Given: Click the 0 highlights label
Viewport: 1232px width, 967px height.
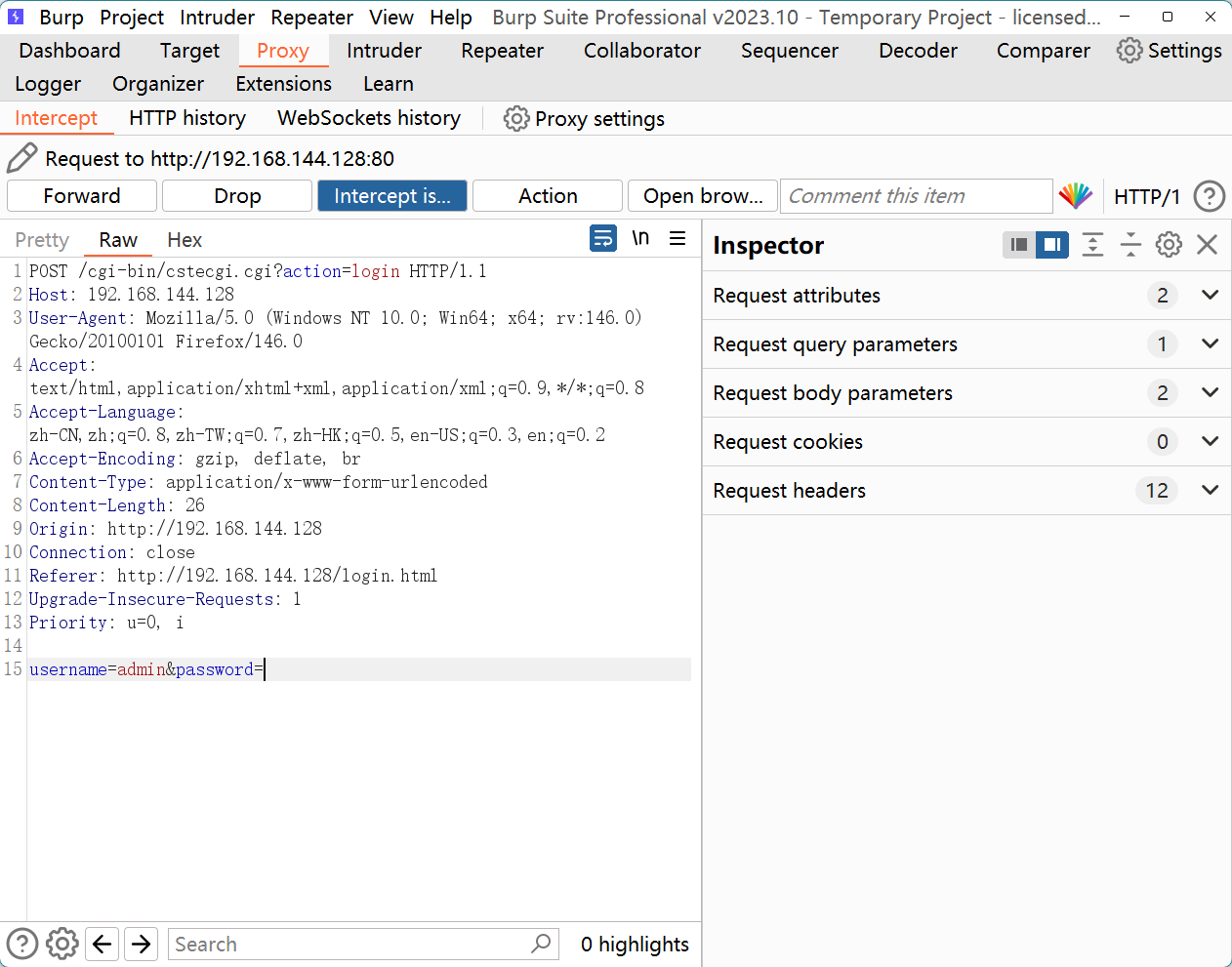Looking at the screenshot, I should [x=635, y=944].
